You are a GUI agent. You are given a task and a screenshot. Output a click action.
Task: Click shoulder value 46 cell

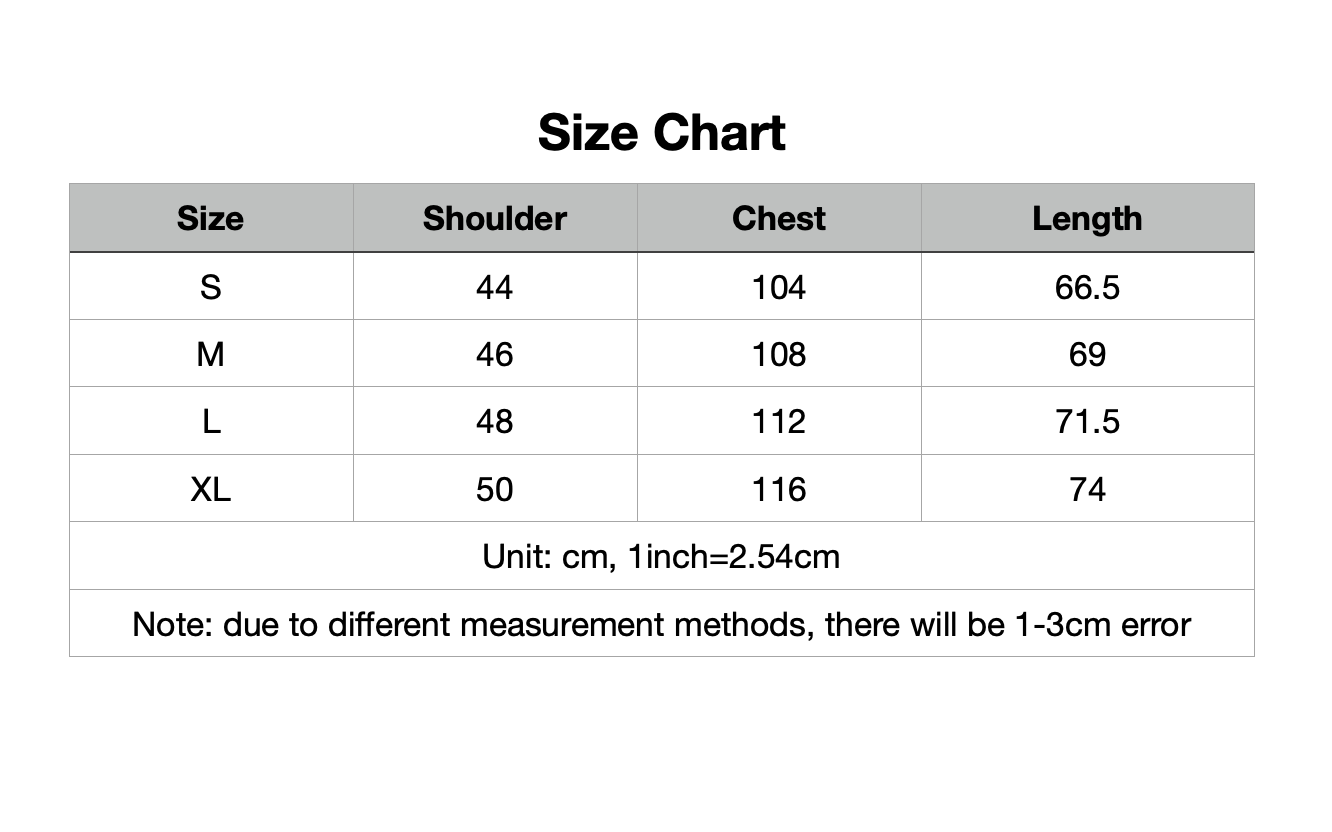point(494,355)
